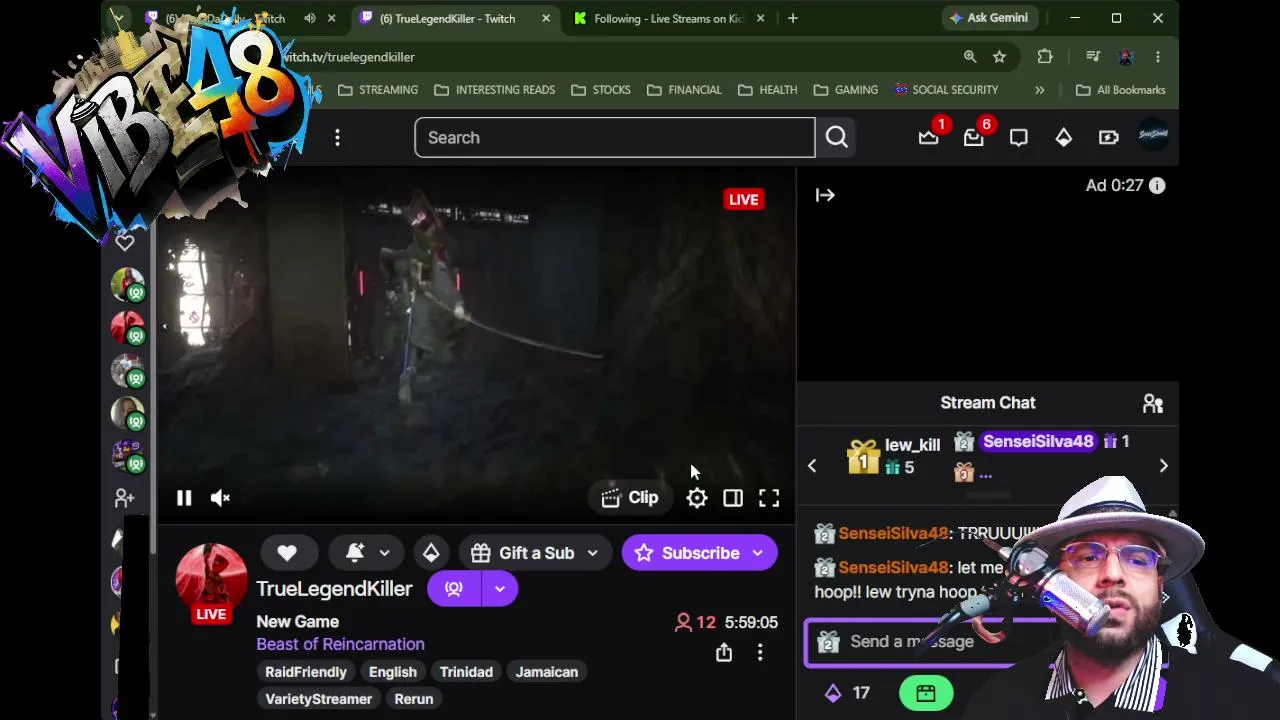Click the Stream Together icon button
The width and height of the screenshot is (1280, 720).
(454, 589)
